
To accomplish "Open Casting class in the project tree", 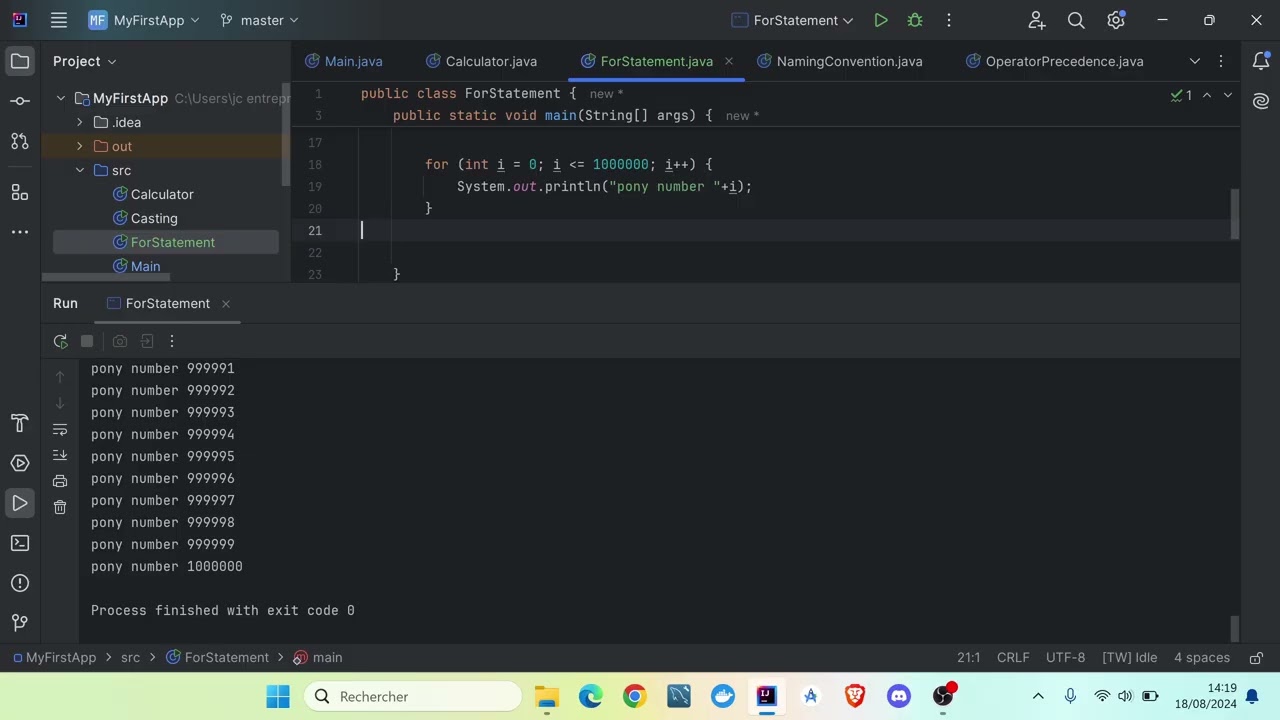I will click(154, 218).
